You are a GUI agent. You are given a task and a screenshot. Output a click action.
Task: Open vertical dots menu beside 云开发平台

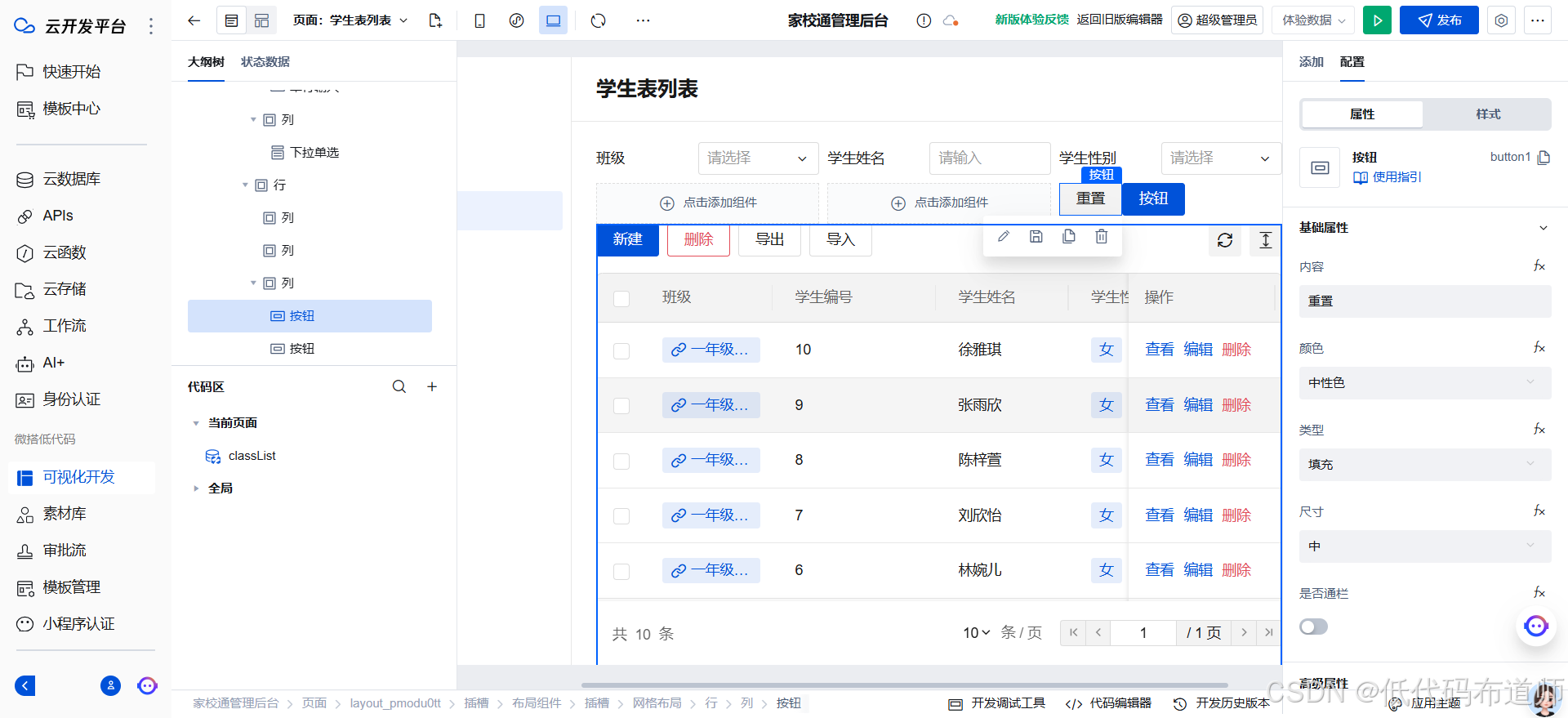click(151, 26)
